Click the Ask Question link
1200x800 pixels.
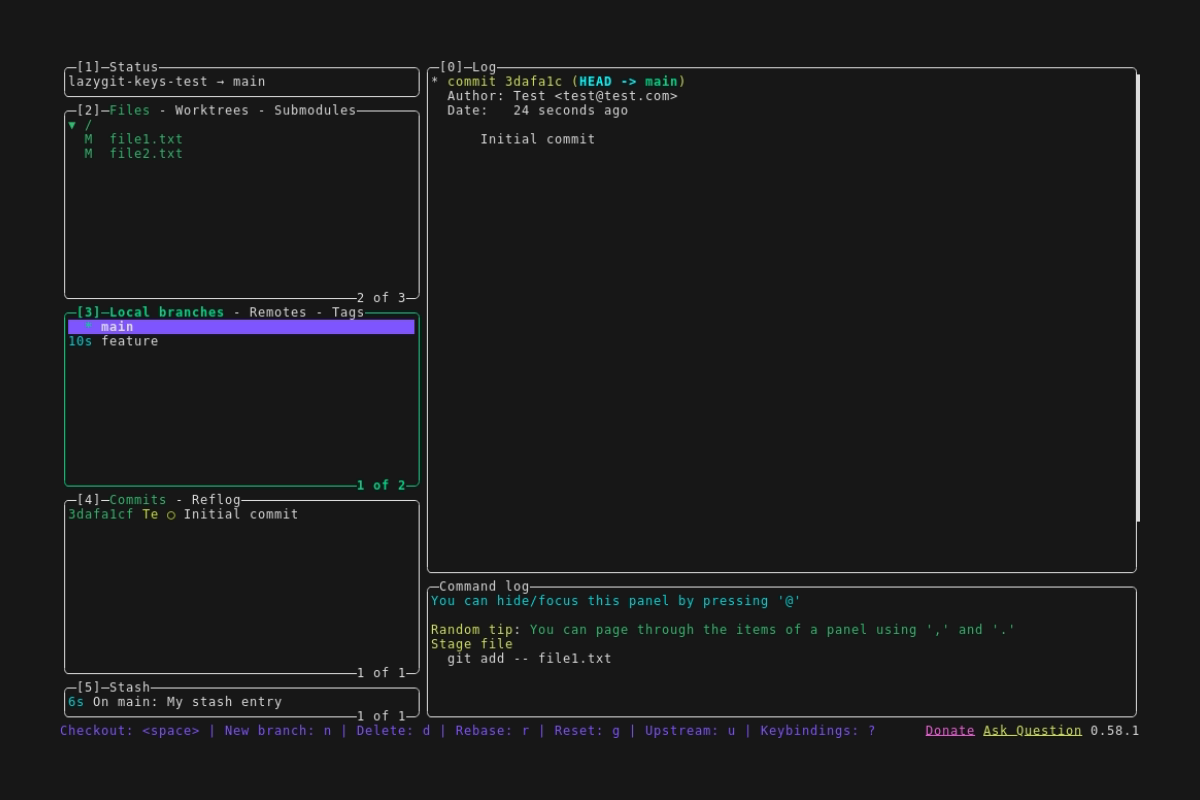pyautogui.click(x=1032, y=731)
